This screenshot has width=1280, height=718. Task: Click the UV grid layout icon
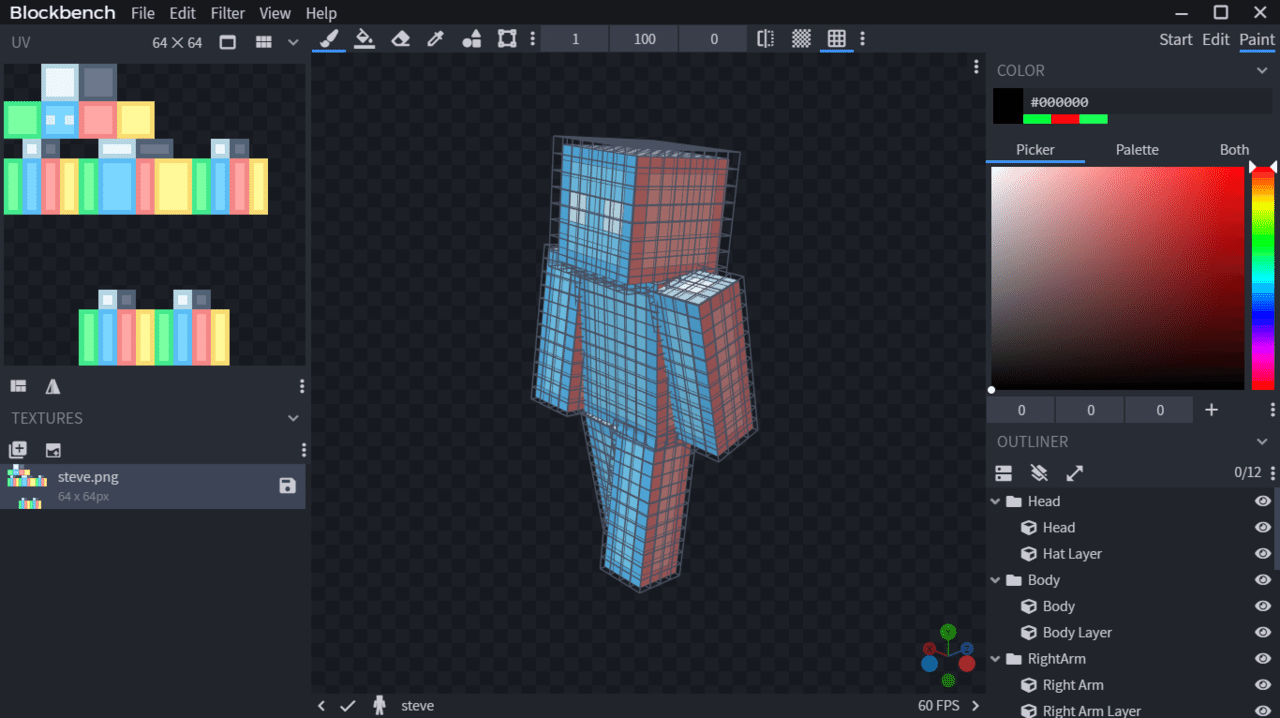[x=263, y=42]
